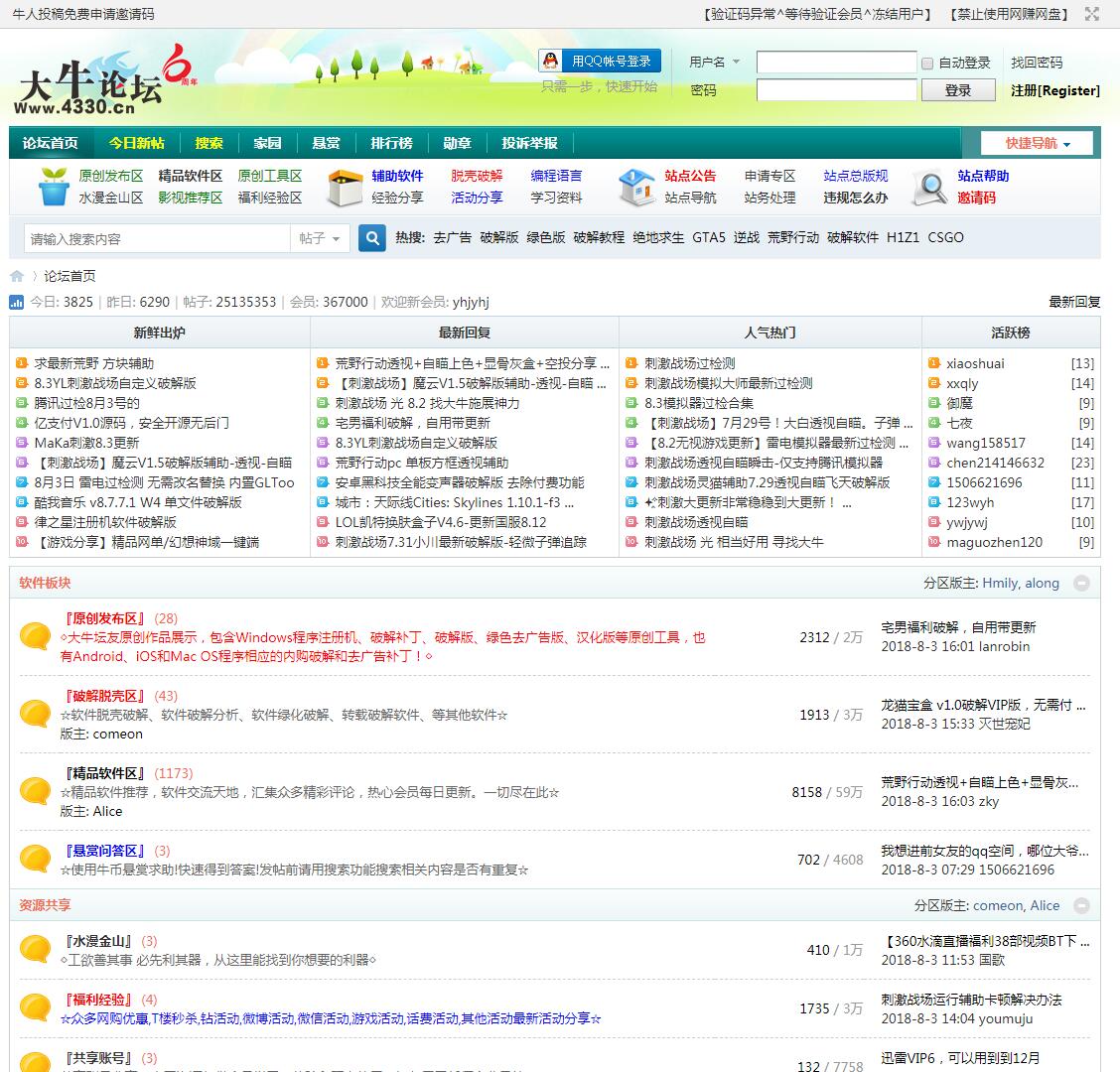Select 今日新帖 in the navigation bar

click(136, 143)
